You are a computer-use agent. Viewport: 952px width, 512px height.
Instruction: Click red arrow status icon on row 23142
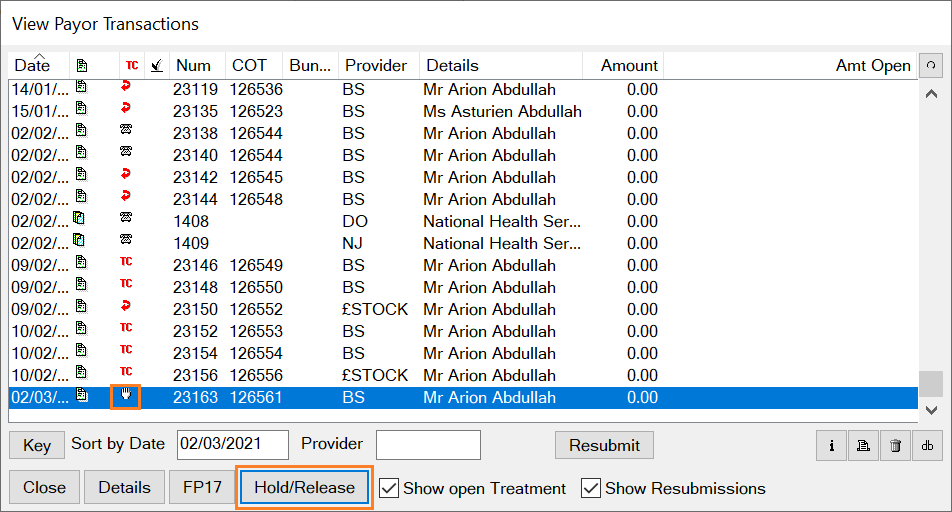126,174
